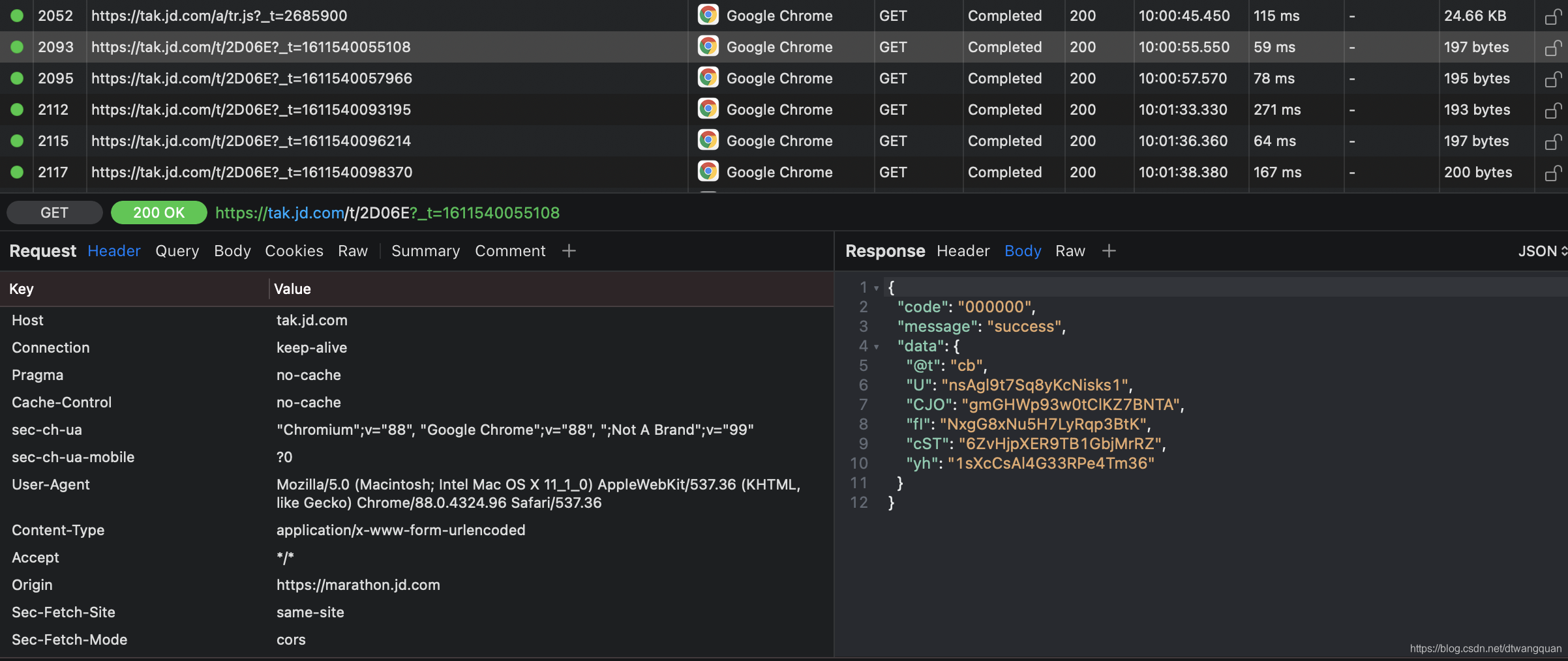Click the Host header row
The image size is (1568, 661).
(417, 320)
